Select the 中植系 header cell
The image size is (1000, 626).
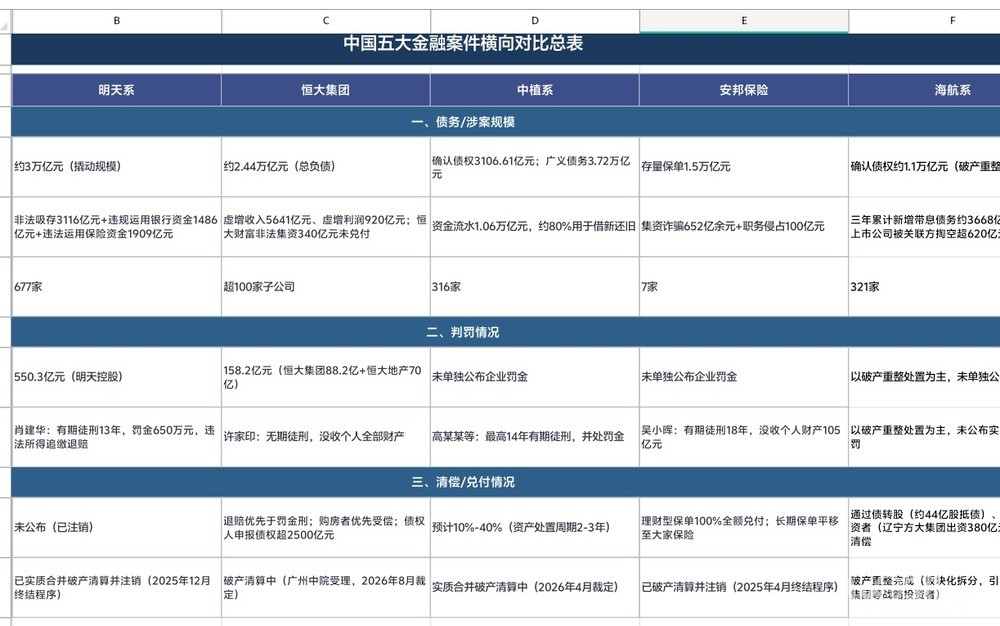tap(535, 90)
